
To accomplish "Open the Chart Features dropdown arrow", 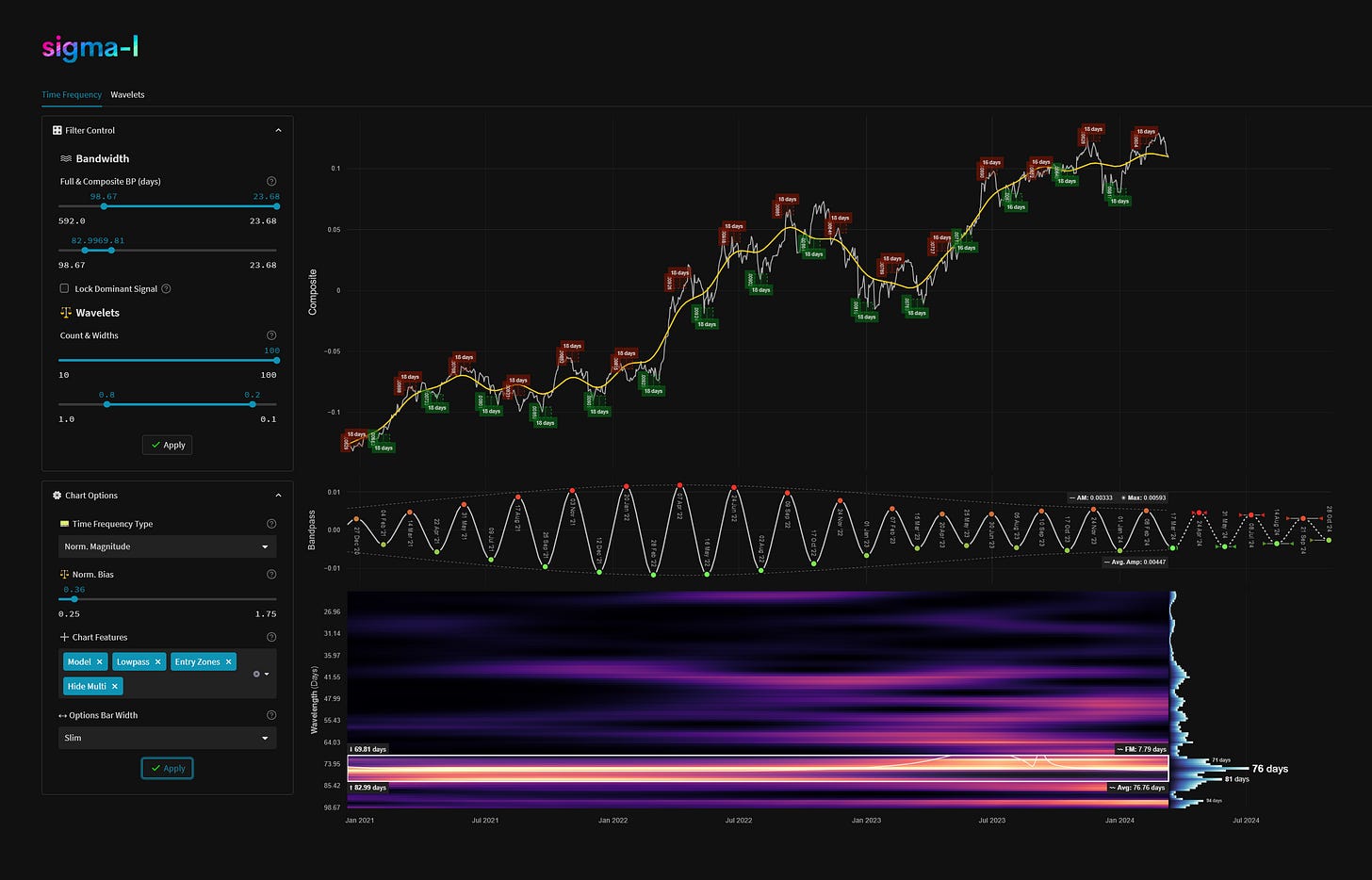I will pos(267,674).
